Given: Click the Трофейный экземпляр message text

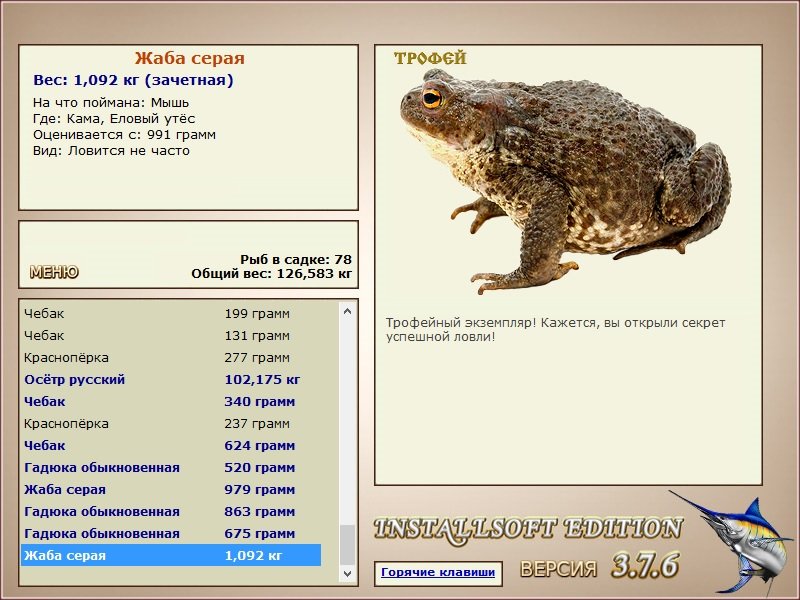Looking at the screenshot, I should [555, 330].
